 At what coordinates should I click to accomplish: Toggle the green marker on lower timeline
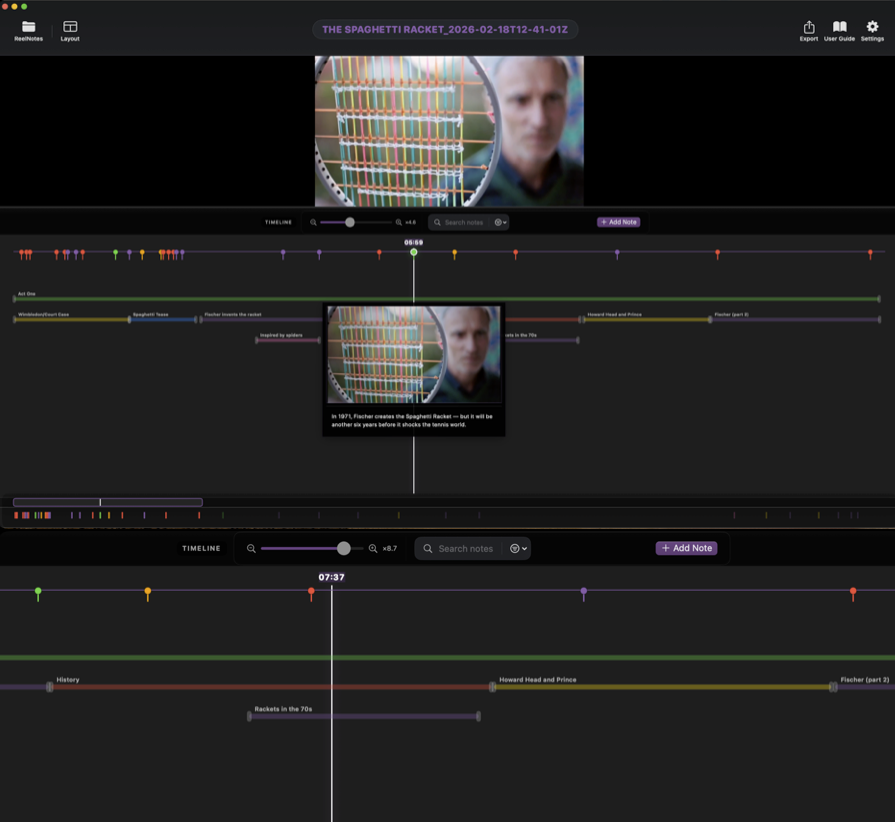tap(38, 592)
